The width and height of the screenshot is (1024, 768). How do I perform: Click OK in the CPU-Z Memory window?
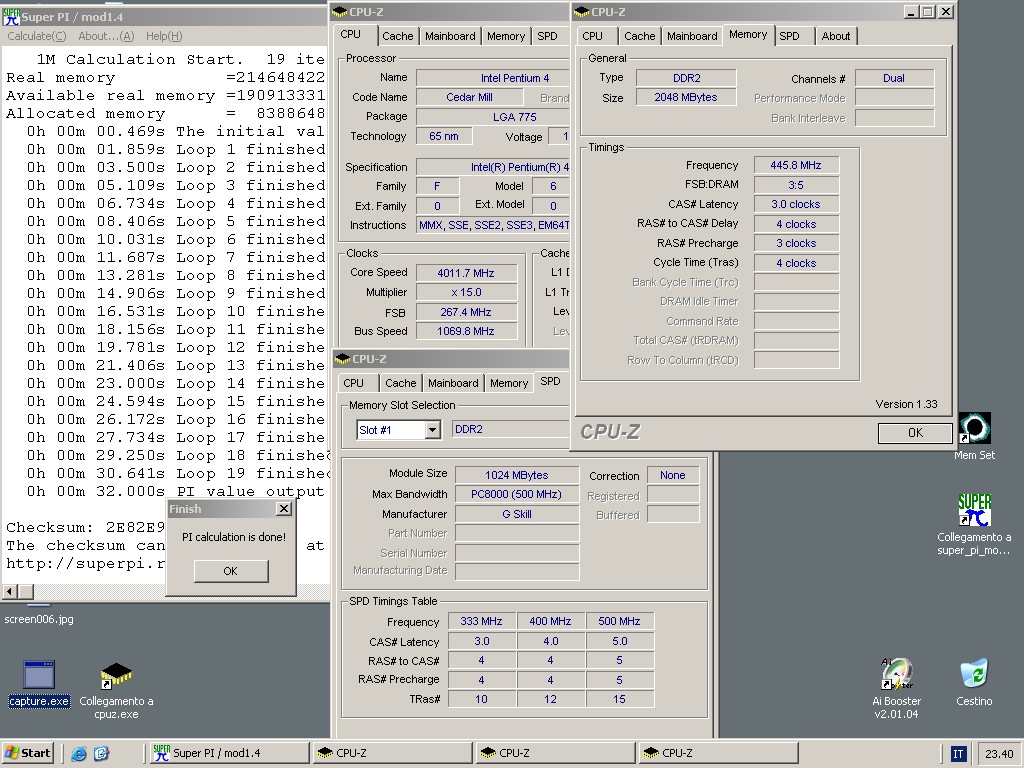pyautogui.click(x=915, y=432)
